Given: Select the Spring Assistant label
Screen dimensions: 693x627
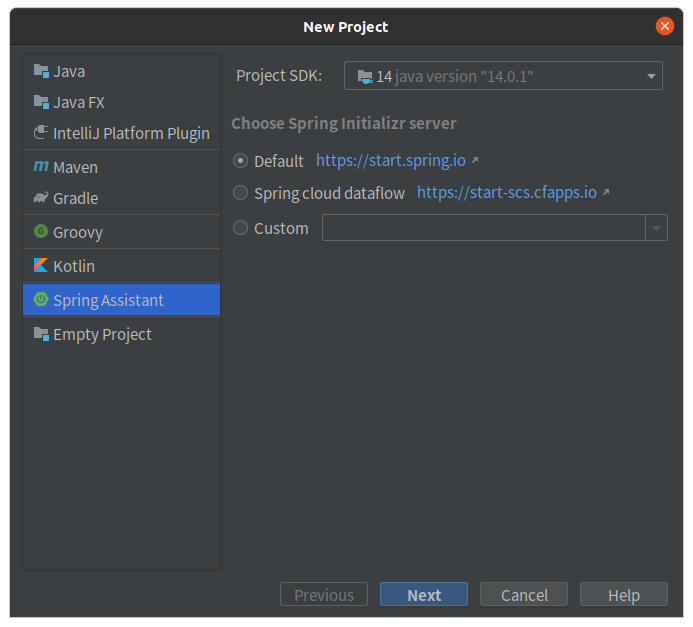Looking at the screenshot, I should coord(108,300).
